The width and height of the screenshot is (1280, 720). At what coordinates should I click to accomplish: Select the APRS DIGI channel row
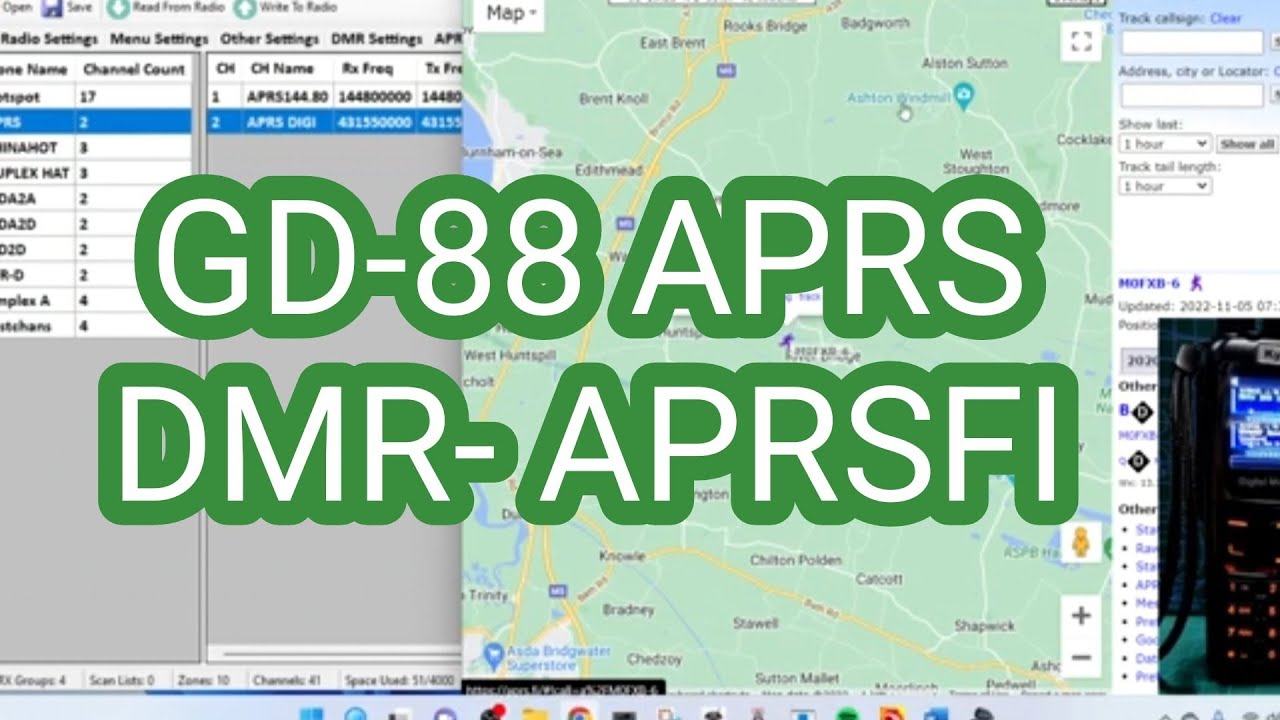(x=335, y=122)
